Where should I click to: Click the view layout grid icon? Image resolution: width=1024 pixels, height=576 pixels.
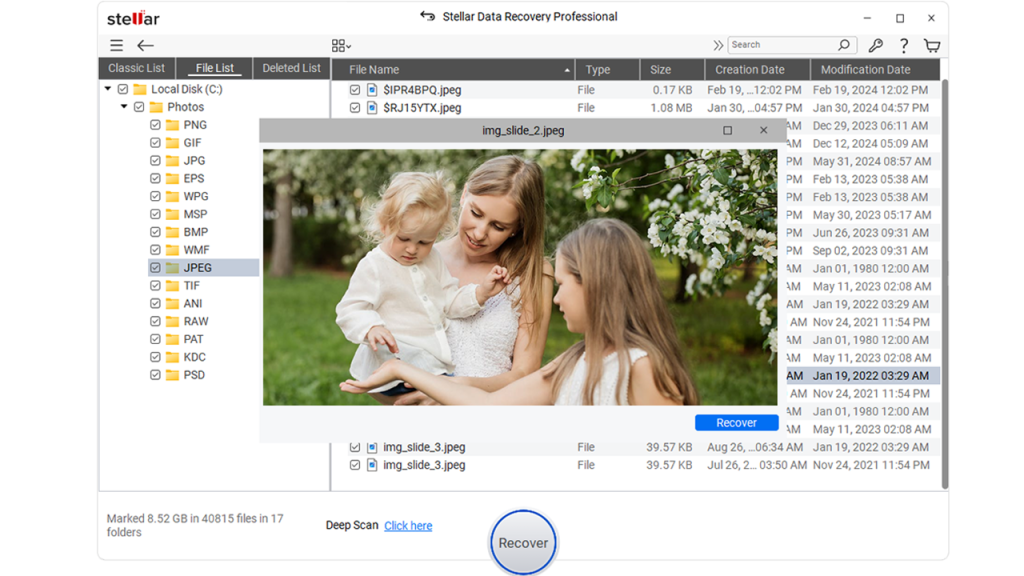(337, 44)
